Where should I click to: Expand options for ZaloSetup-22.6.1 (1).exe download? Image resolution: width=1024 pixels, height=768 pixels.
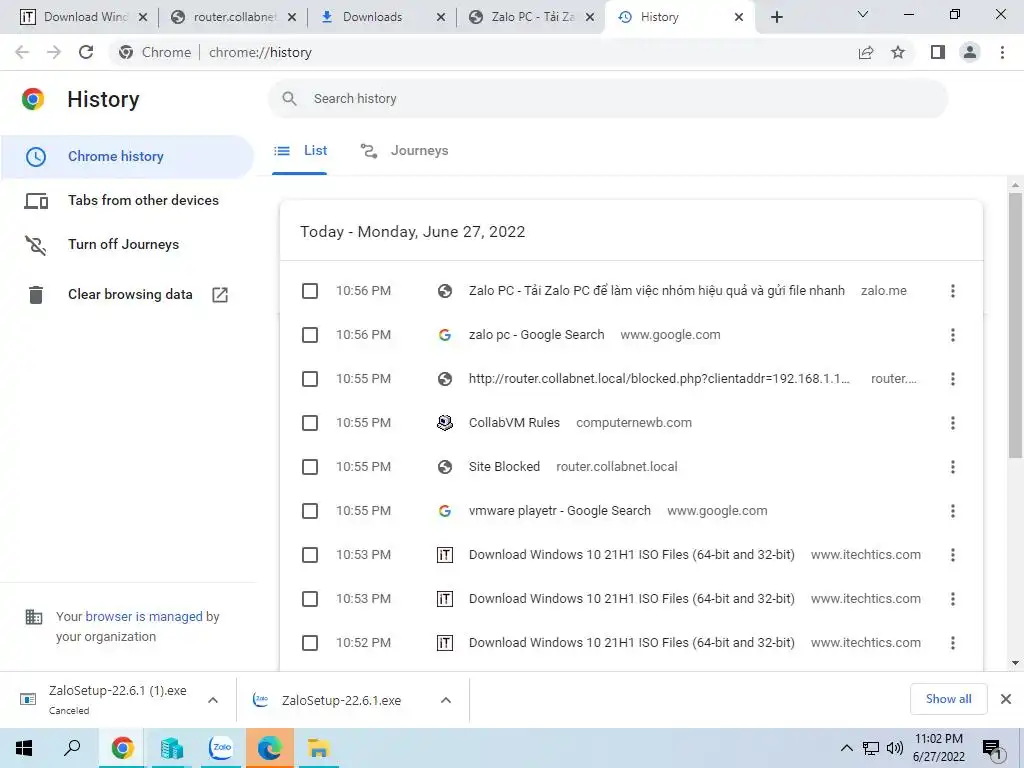coord(213,700)
